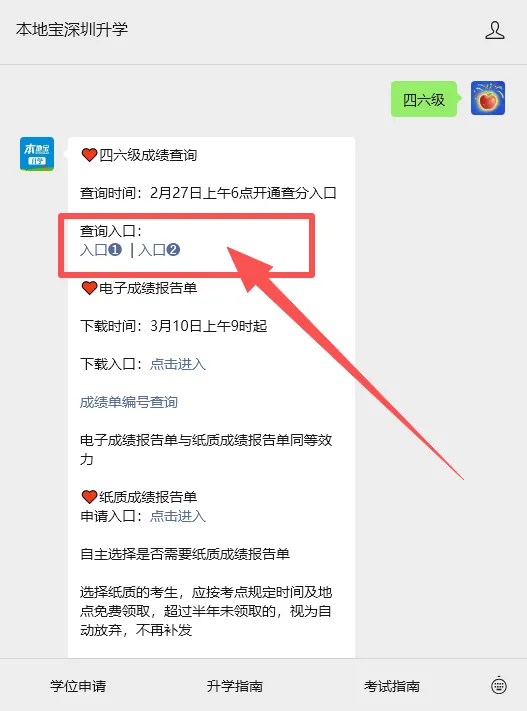Open query link 入口❶
527x711 pixels.
coord(101,250)
